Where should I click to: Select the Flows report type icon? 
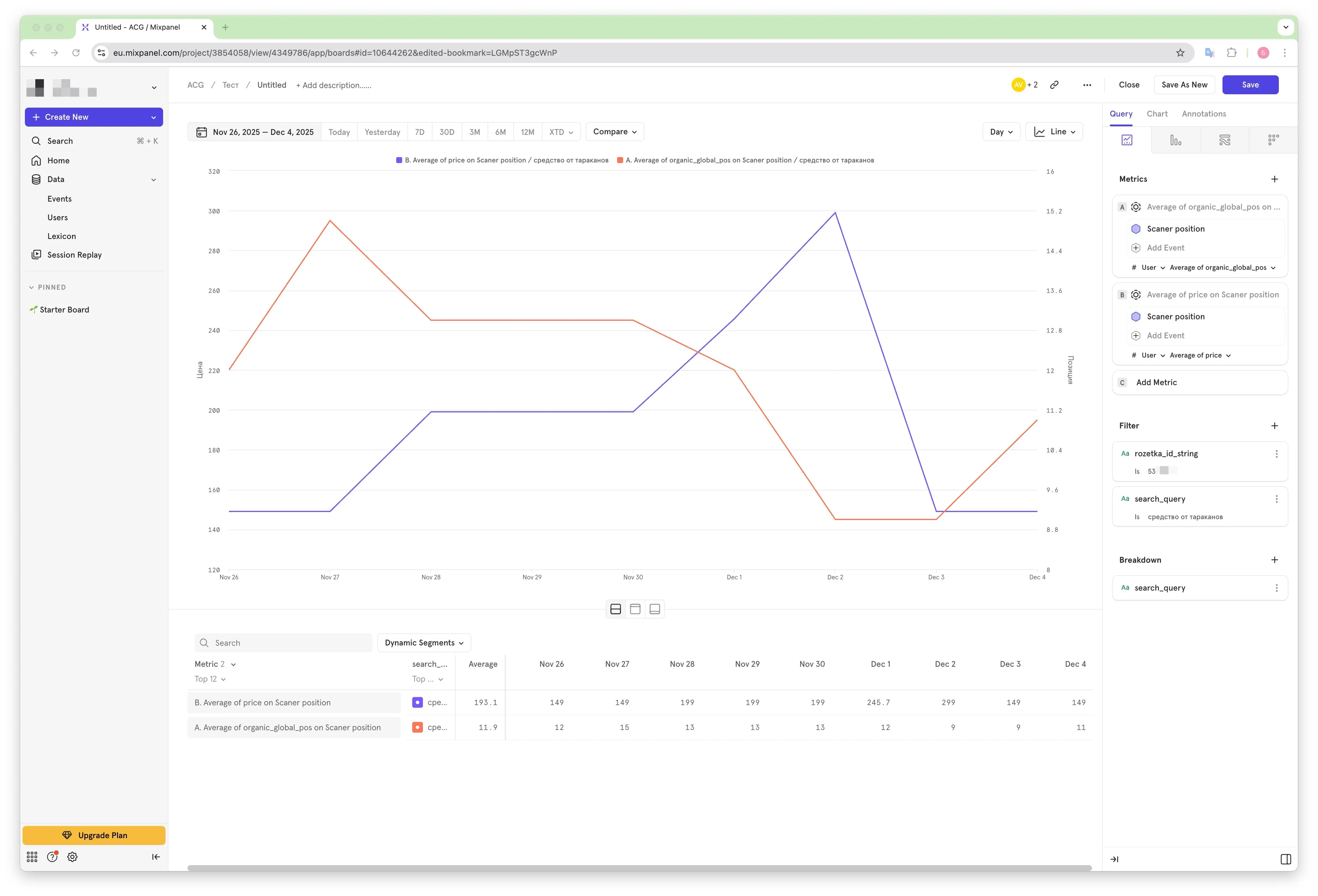coord(1224,140)
